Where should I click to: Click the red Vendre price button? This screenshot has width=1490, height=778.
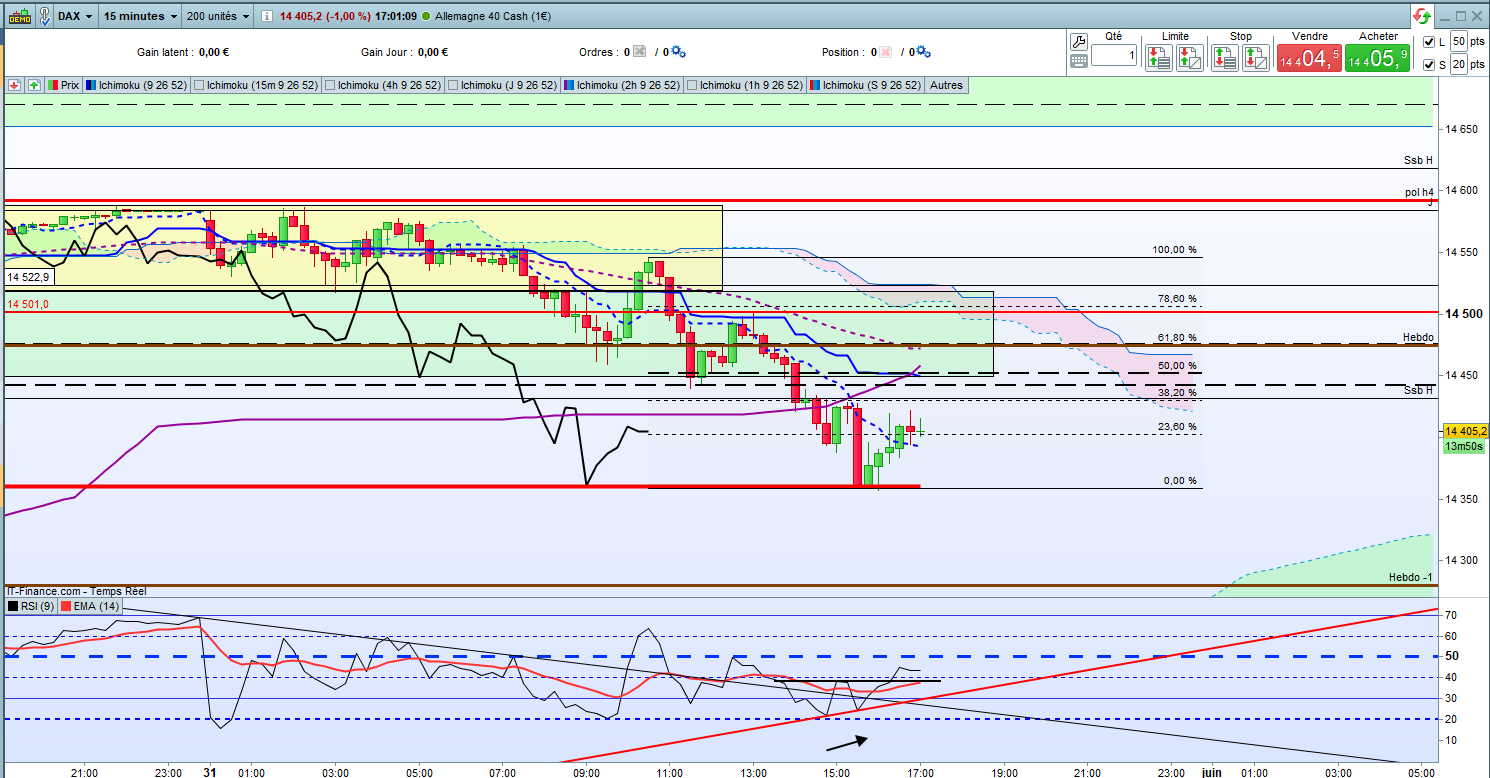(x=1308, y=58)
